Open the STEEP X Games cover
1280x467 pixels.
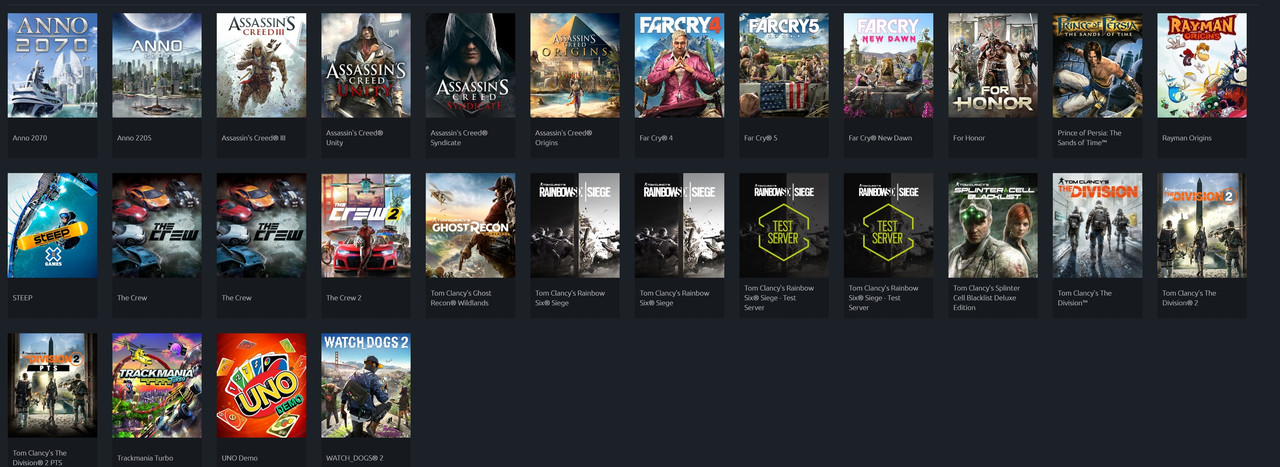[x=53, y=225]
